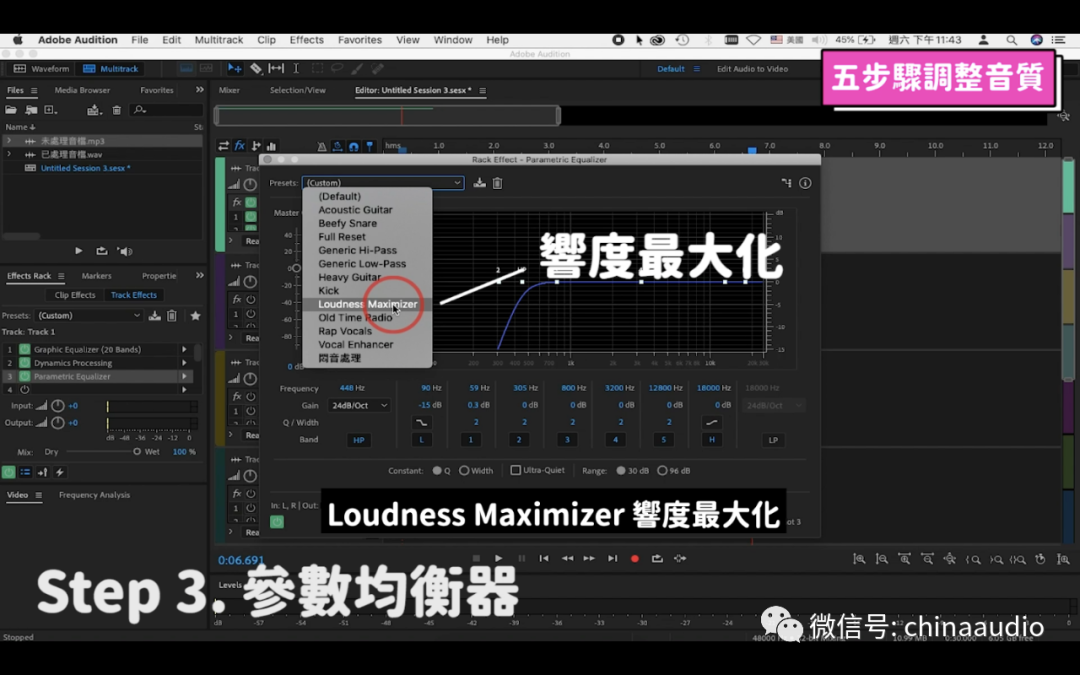Expand Dynamics Processing effect slot arrow

184,363
